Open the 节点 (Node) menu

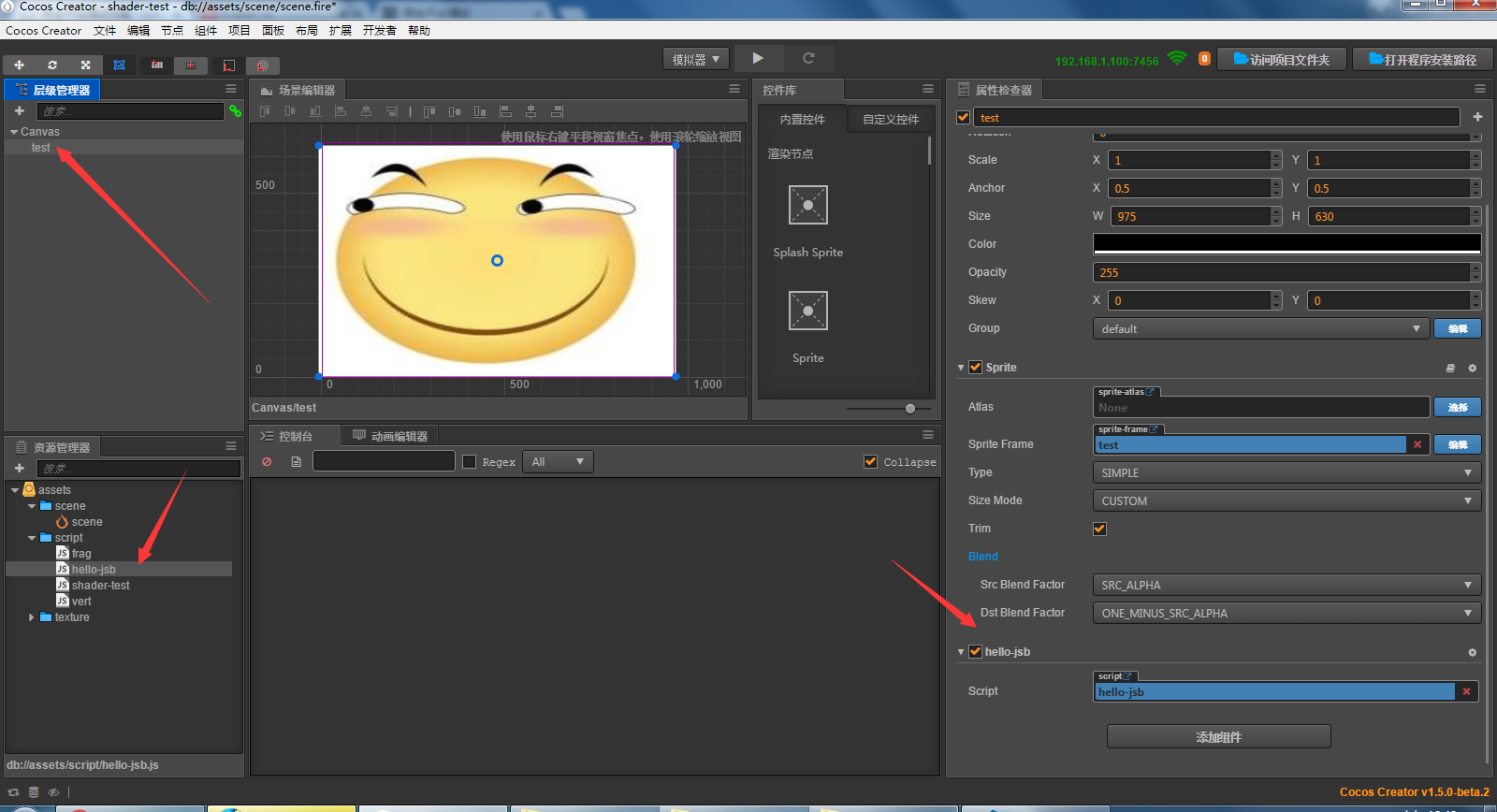click(x=172, y=31)
